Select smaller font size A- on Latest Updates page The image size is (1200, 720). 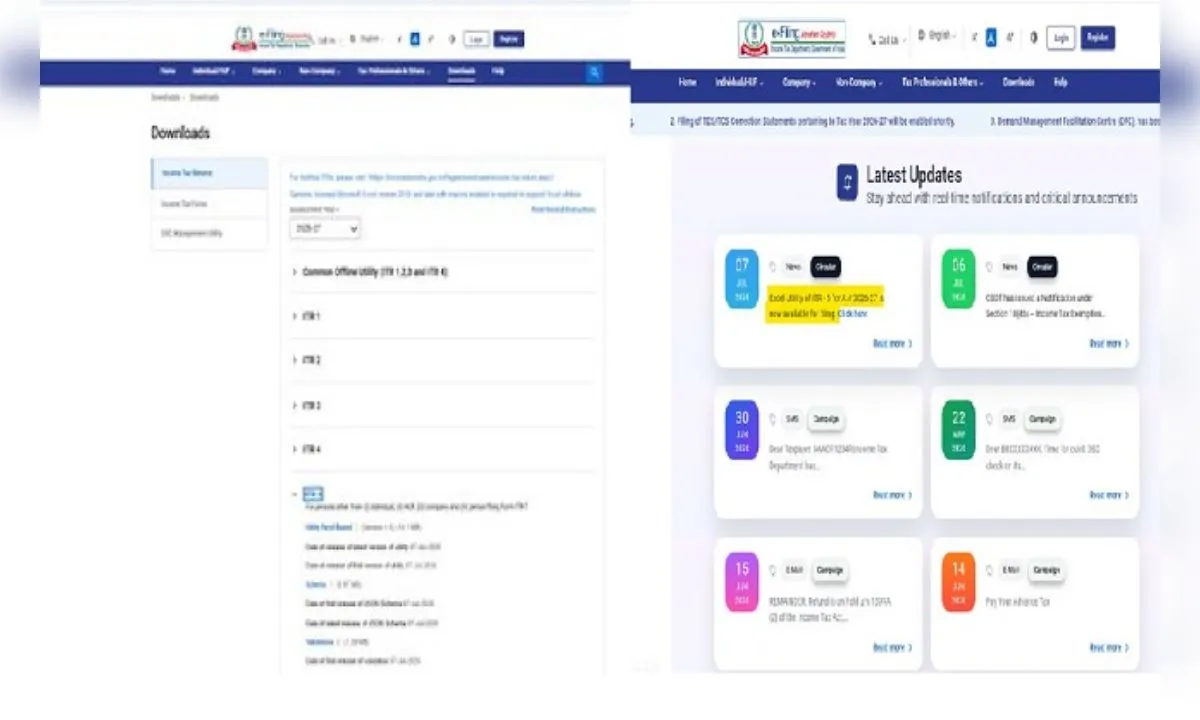[x=975, y=38]
